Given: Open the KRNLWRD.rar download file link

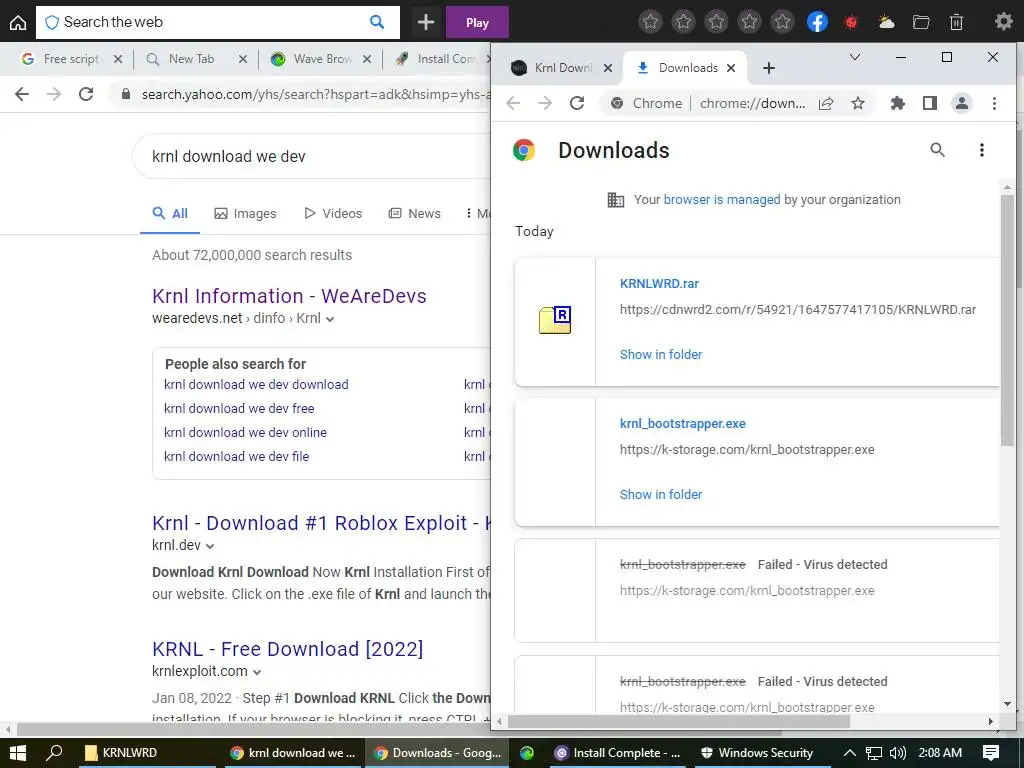Looking at the screenshot, I should pos(659,283).
